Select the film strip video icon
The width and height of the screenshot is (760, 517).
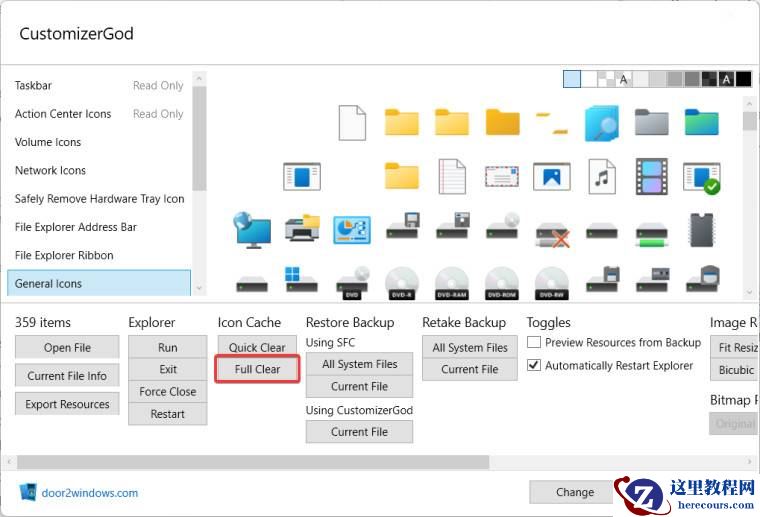(x=651, y=176)
